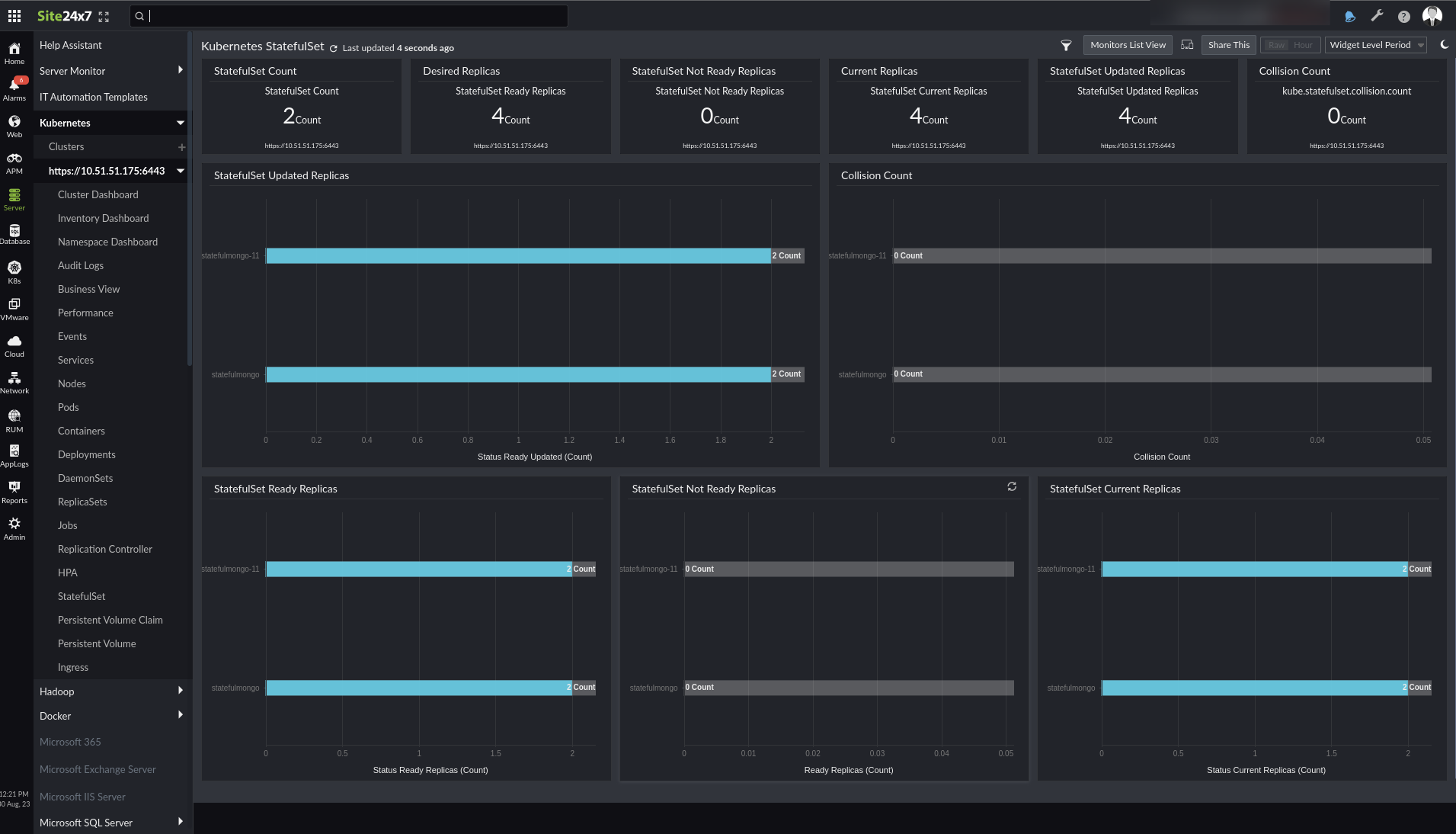Click the wrench tools icon in top bar
This screenshot has height=834, width=1456.
point(1378,15)
